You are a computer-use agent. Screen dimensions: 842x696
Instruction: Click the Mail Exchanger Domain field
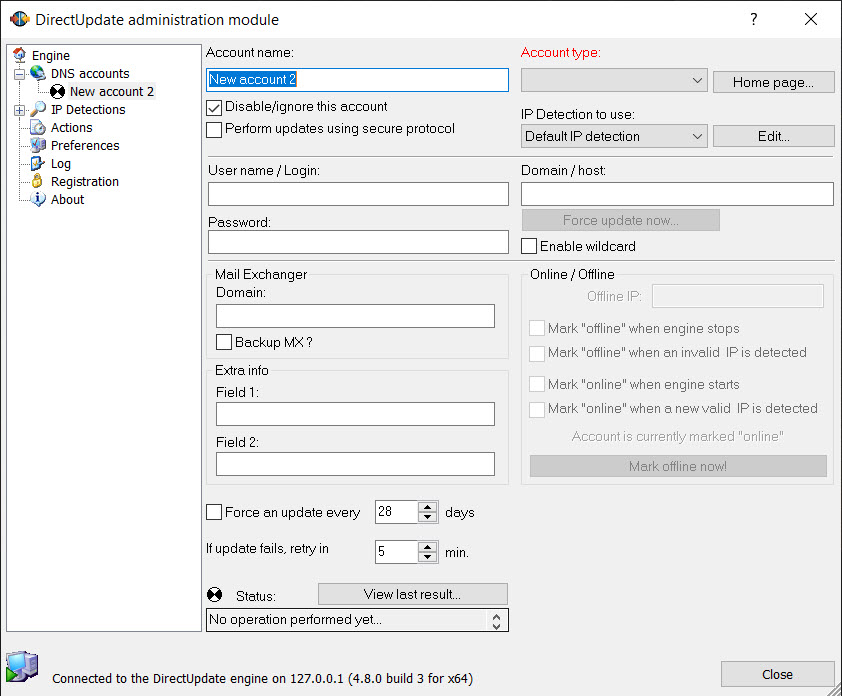coord(355,316)
